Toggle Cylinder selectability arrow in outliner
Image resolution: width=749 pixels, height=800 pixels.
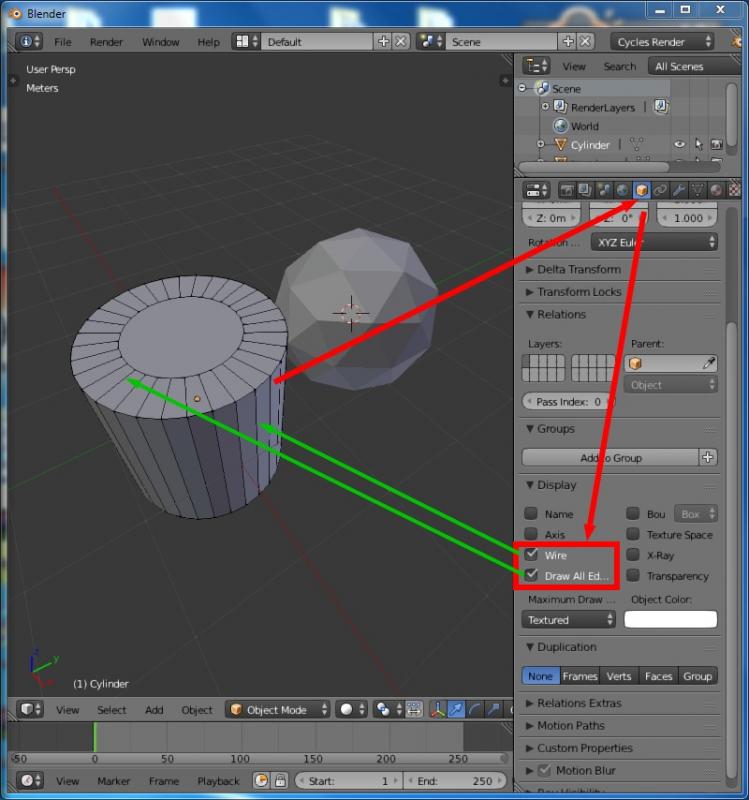click(698, 145)
